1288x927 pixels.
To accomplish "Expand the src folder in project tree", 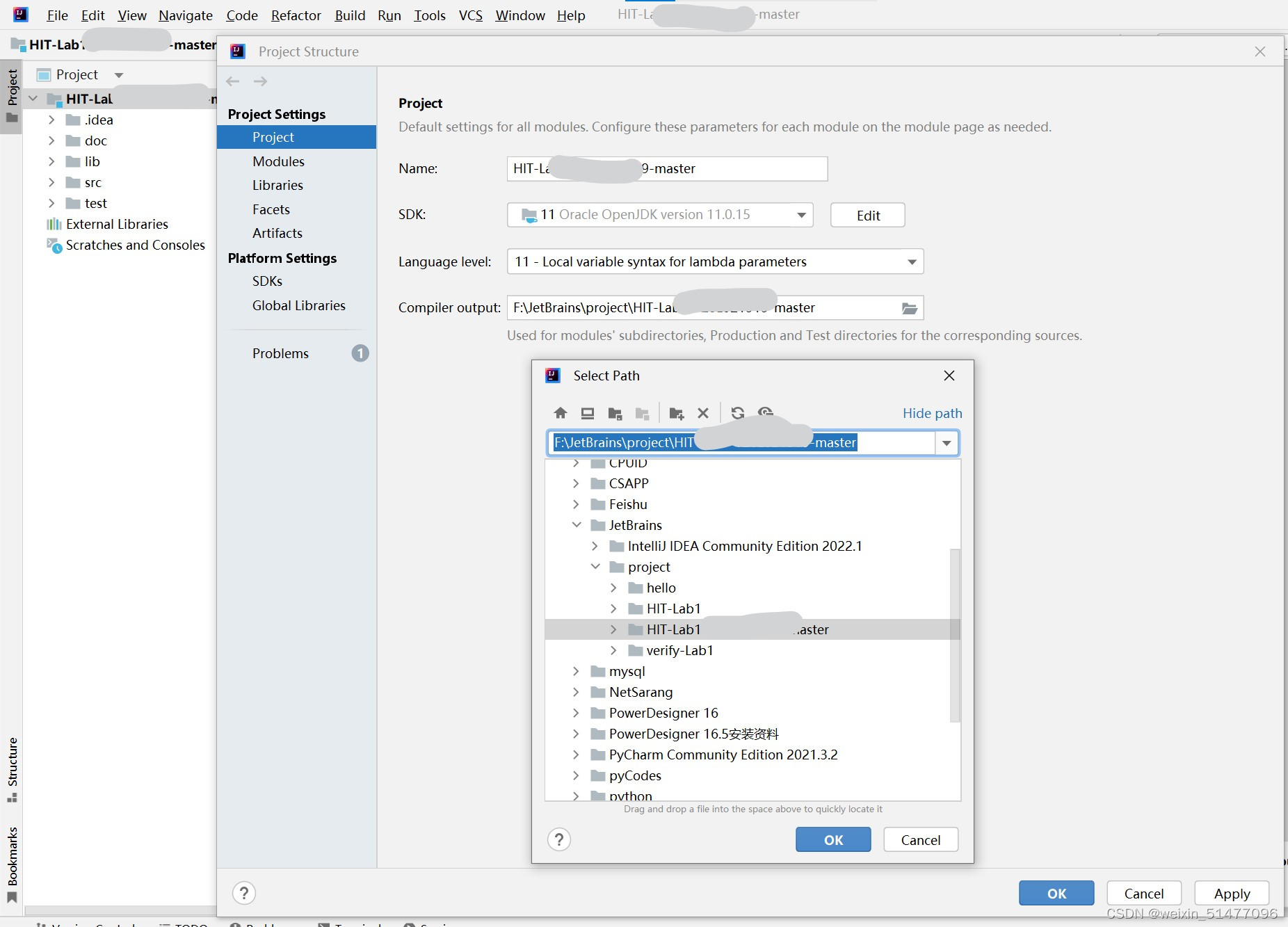I will pyautogui.click(x=51, y=182).
